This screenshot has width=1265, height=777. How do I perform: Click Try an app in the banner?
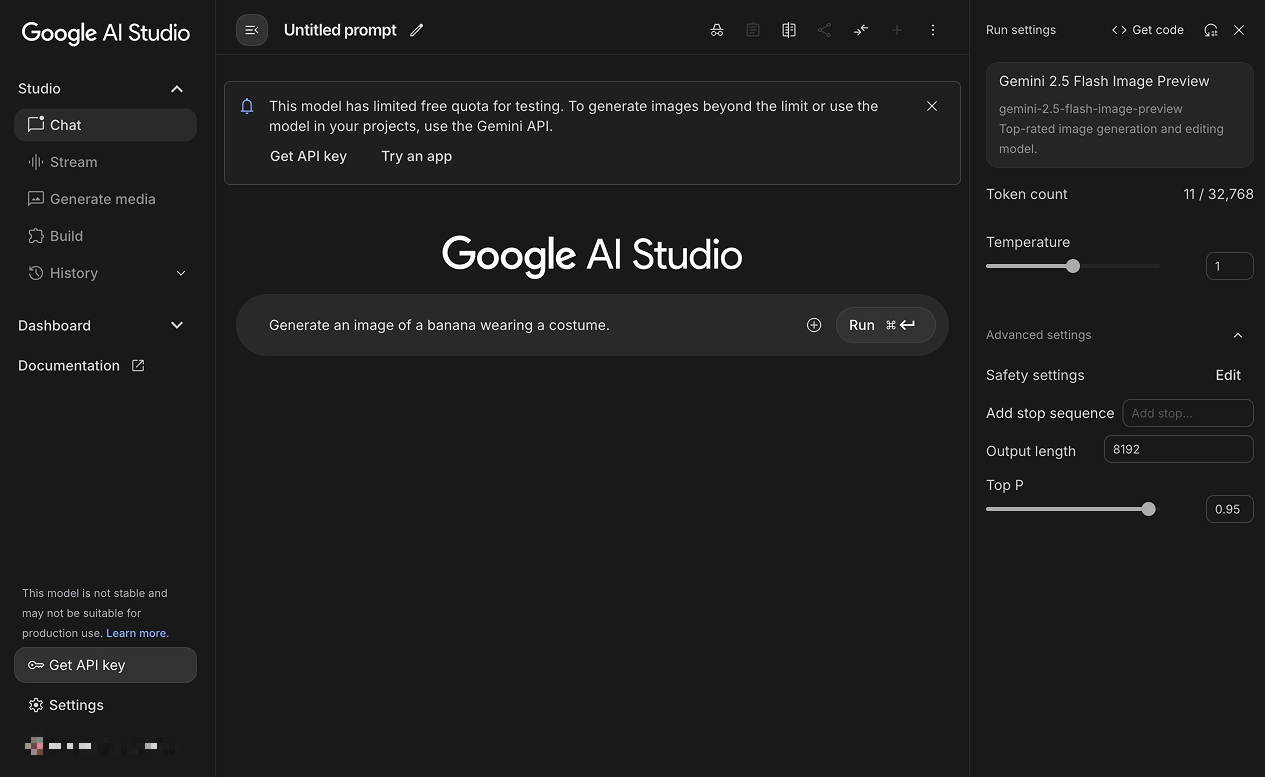pyautogui.click(x=417, y=156)
